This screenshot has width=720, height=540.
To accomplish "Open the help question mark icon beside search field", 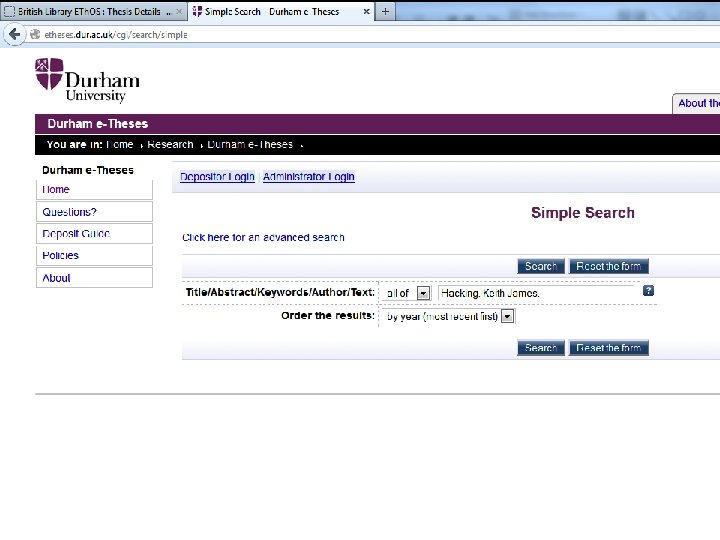I will tap(648, 291).
